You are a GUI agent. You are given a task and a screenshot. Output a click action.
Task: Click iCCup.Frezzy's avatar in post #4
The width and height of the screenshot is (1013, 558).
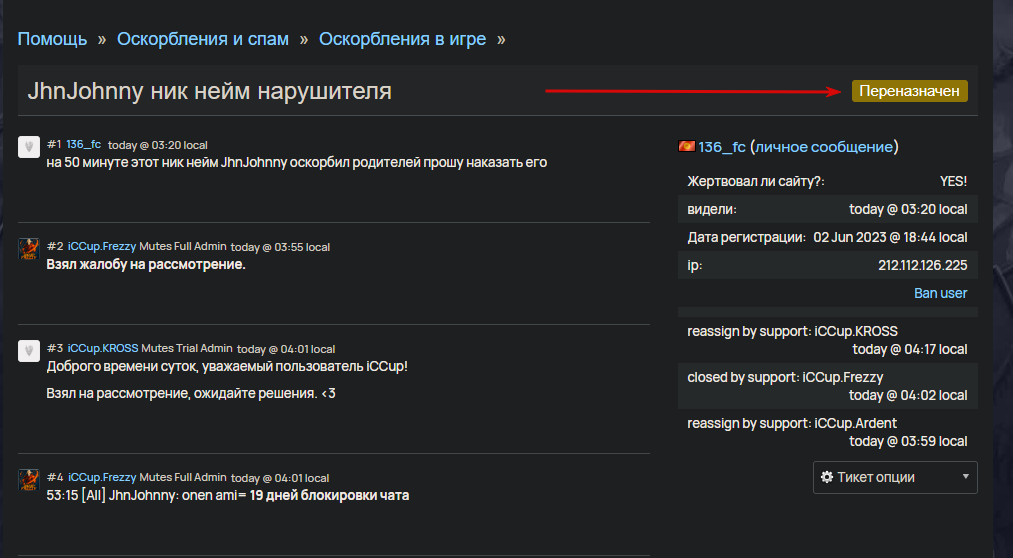click(28, 480)
